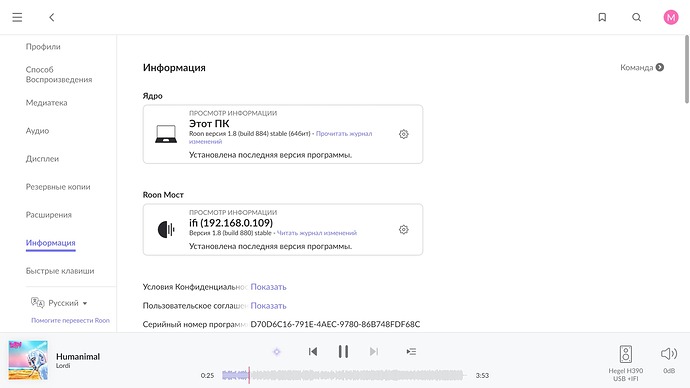The height and width of the screenshot is (388, 690).
Task: Open the Медиатека settings tab
Action: (x=47, y=102)
